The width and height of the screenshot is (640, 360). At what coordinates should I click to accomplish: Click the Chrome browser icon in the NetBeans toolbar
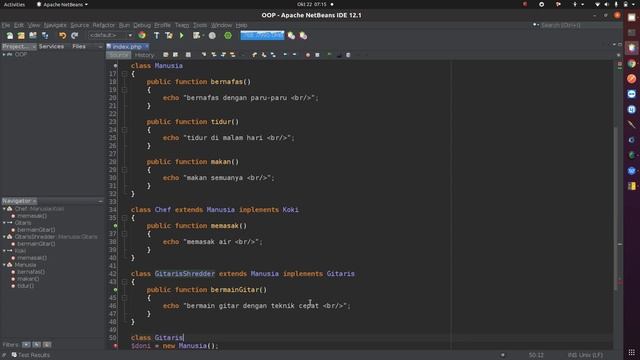142,36
